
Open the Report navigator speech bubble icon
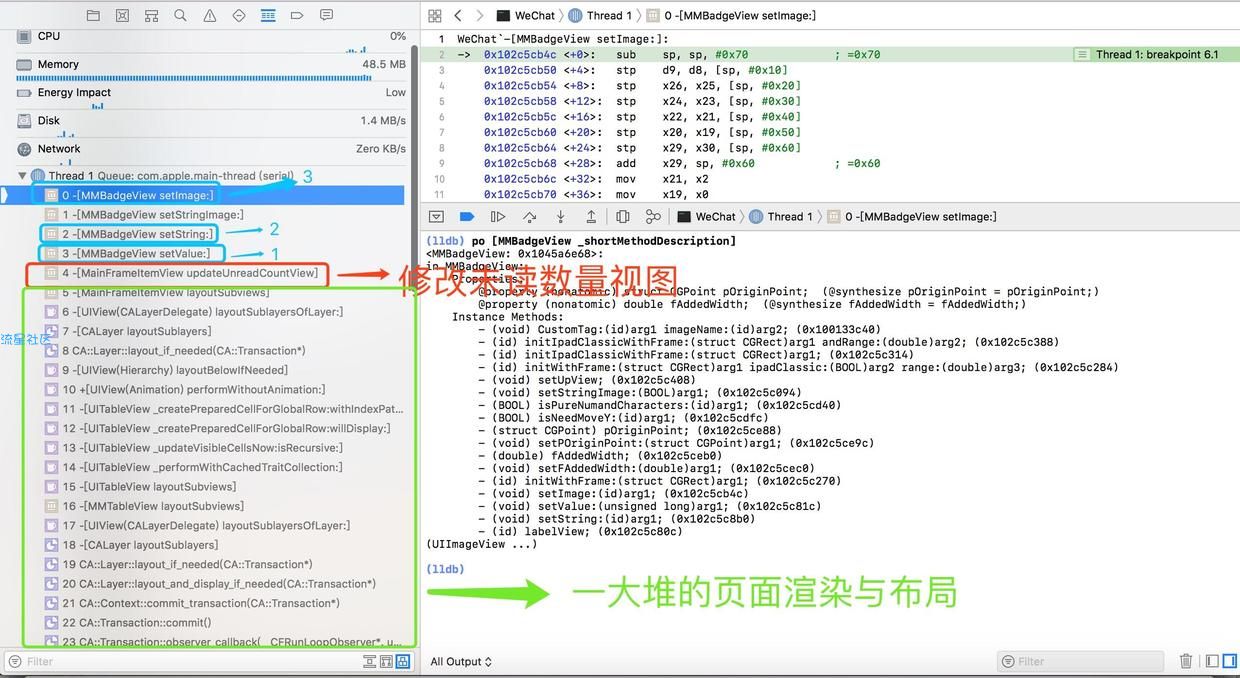click(326, 16)
